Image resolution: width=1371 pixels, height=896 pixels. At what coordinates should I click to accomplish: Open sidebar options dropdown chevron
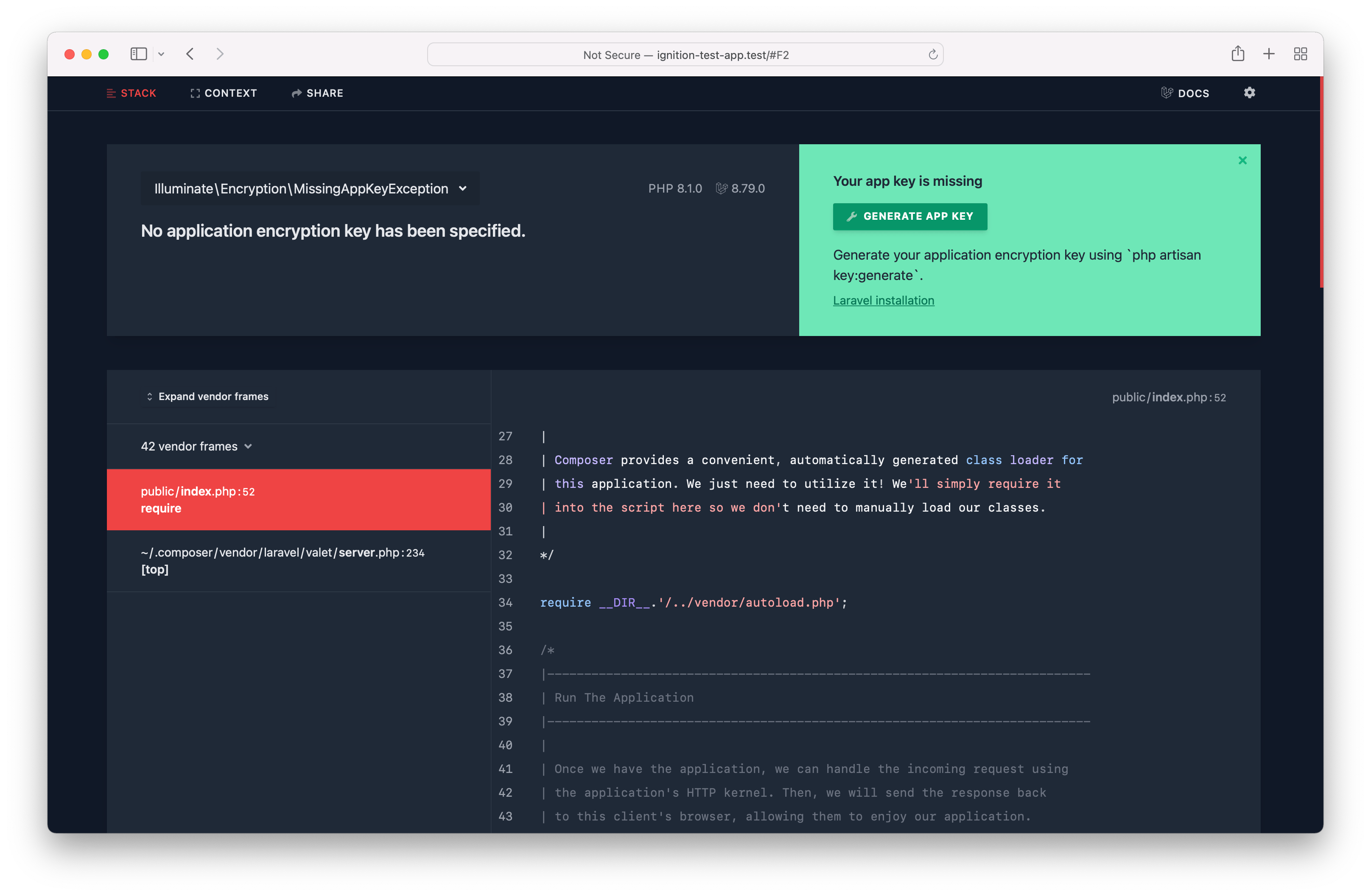click(161, 54)
